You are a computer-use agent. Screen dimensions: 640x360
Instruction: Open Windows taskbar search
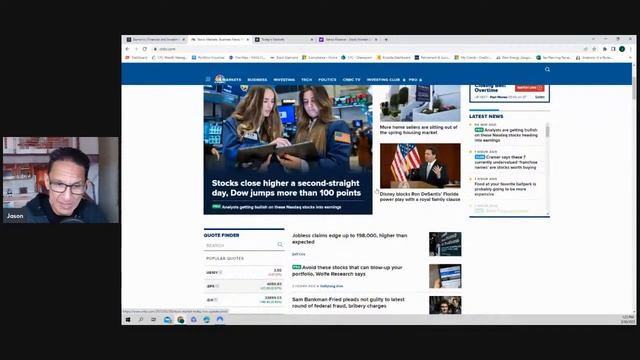[141, 320]
